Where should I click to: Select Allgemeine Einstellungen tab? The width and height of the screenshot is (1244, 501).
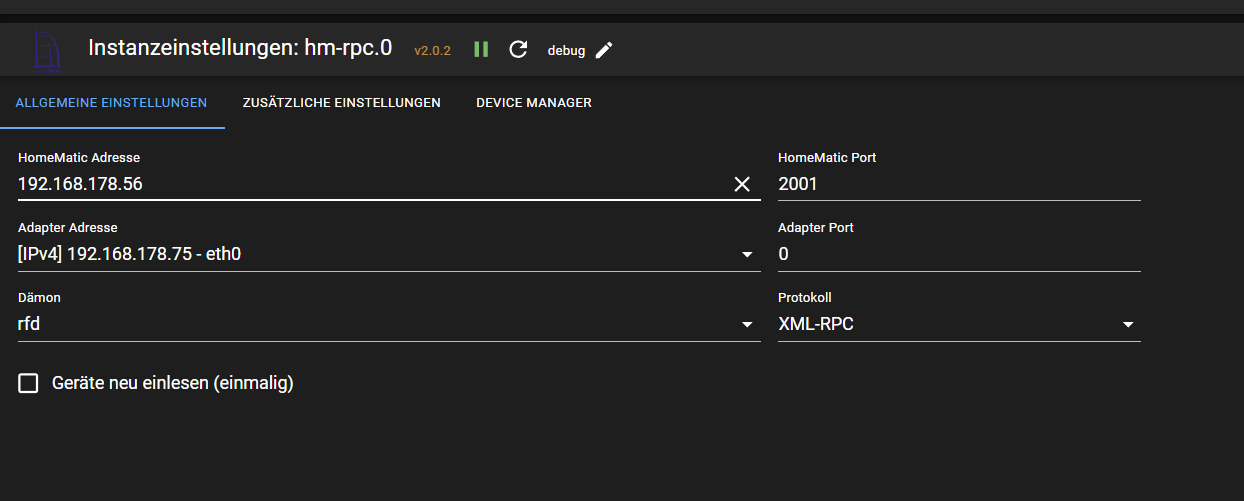click(111, 103)
